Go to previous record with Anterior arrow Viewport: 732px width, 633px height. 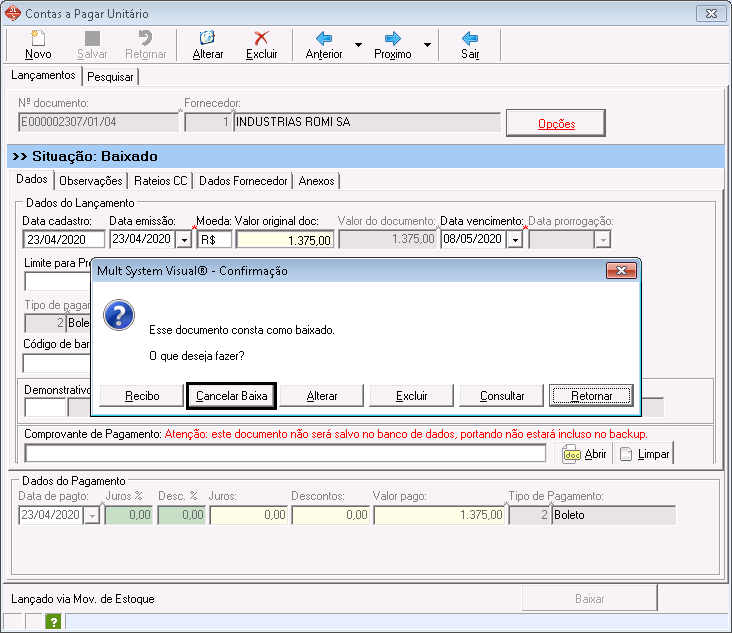pyautogui.click(x=323, y=39)
